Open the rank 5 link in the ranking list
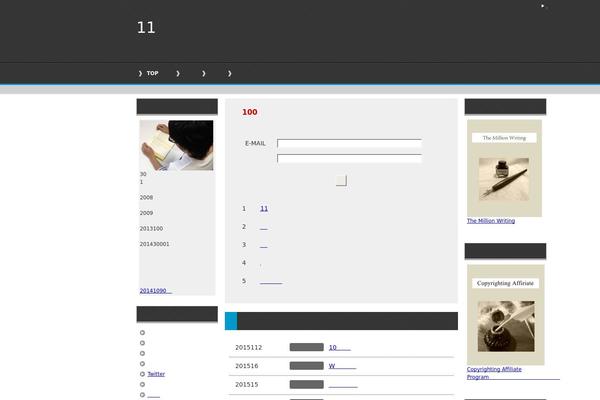600x400 pixels. pyautogui.click(x=270, y=281)
